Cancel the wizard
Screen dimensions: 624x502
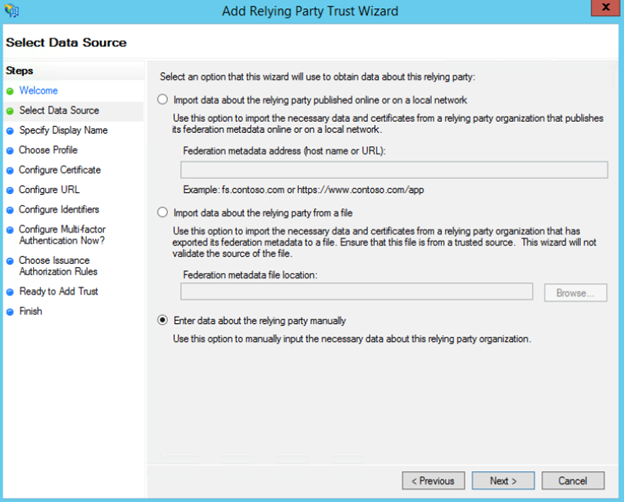coord(573,481)
